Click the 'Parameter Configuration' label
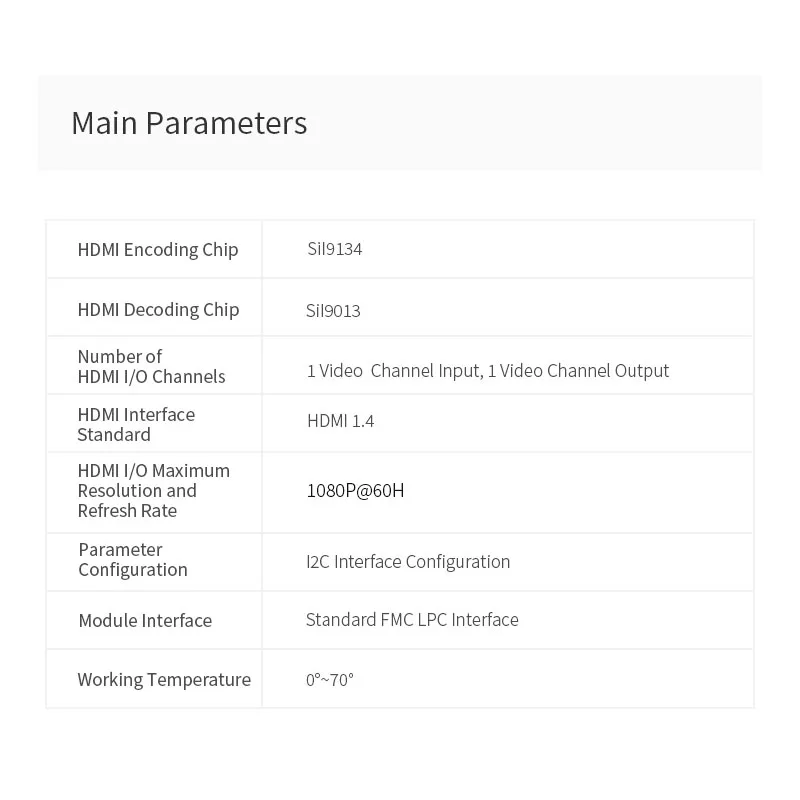800x800 pixels. coord(133,560)
